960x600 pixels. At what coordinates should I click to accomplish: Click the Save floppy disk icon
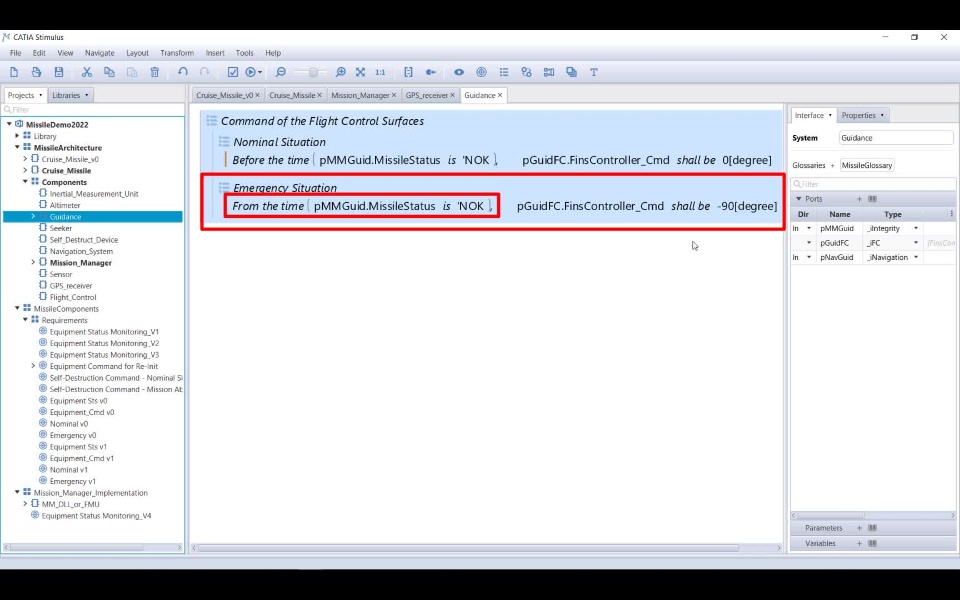pos(59,72)
